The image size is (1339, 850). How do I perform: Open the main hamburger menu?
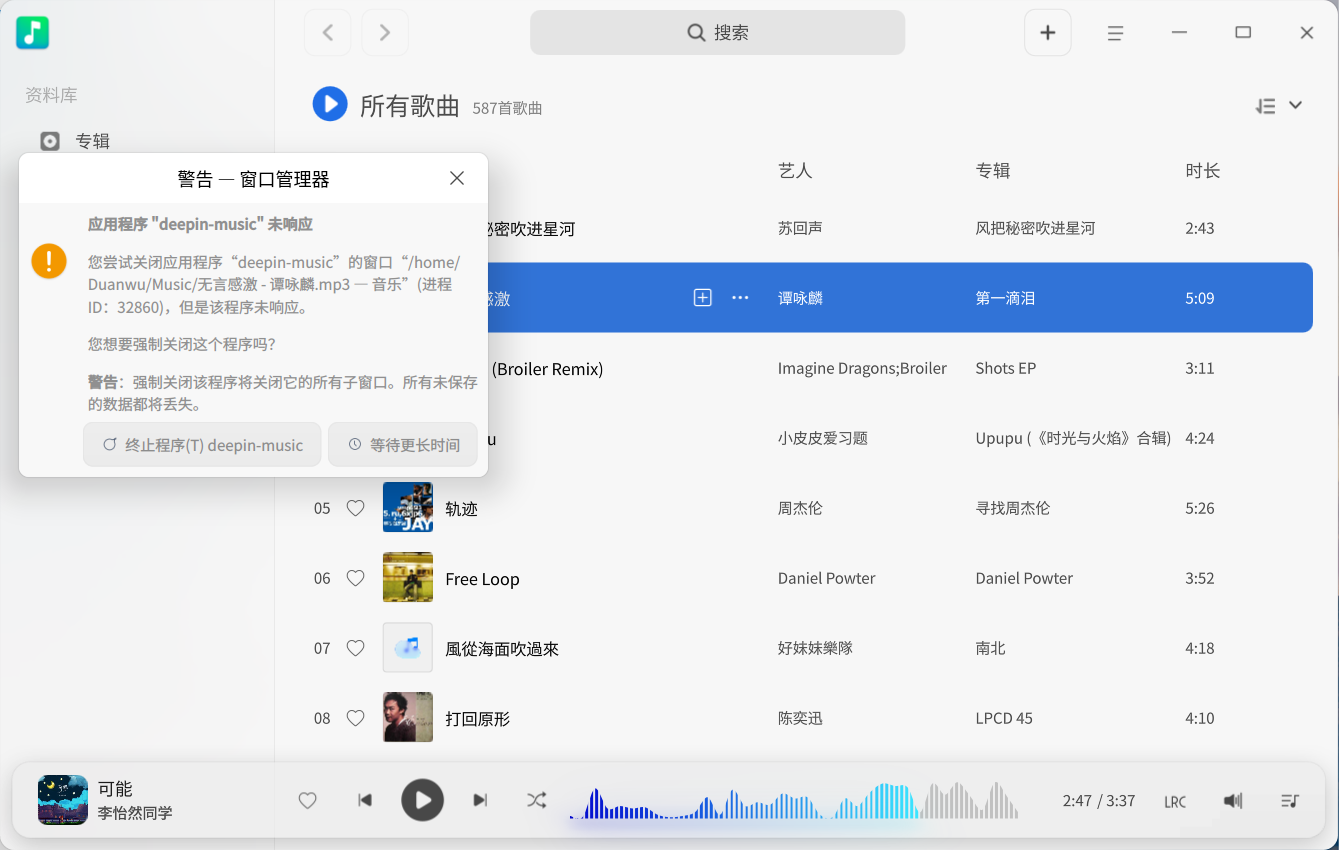click(1116, 33)
